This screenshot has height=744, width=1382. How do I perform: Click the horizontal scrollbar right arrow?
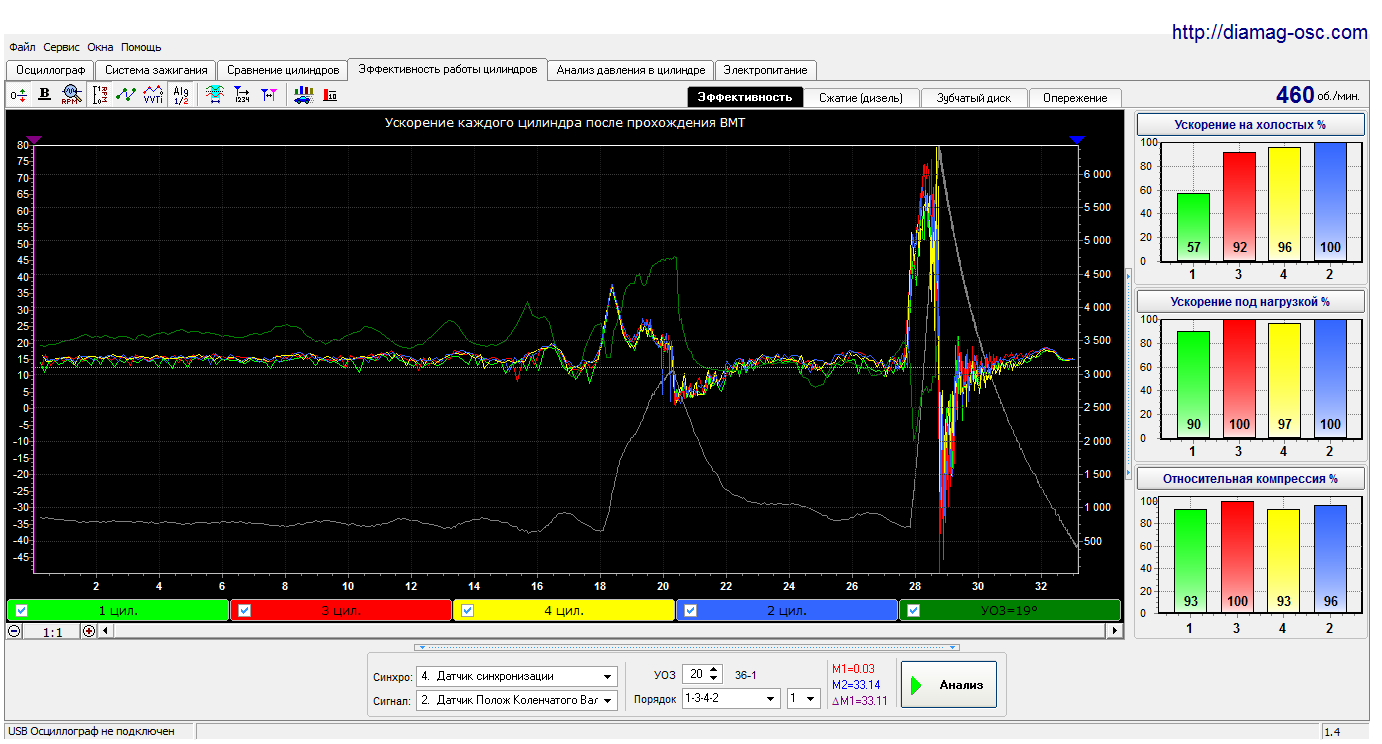1114,631
